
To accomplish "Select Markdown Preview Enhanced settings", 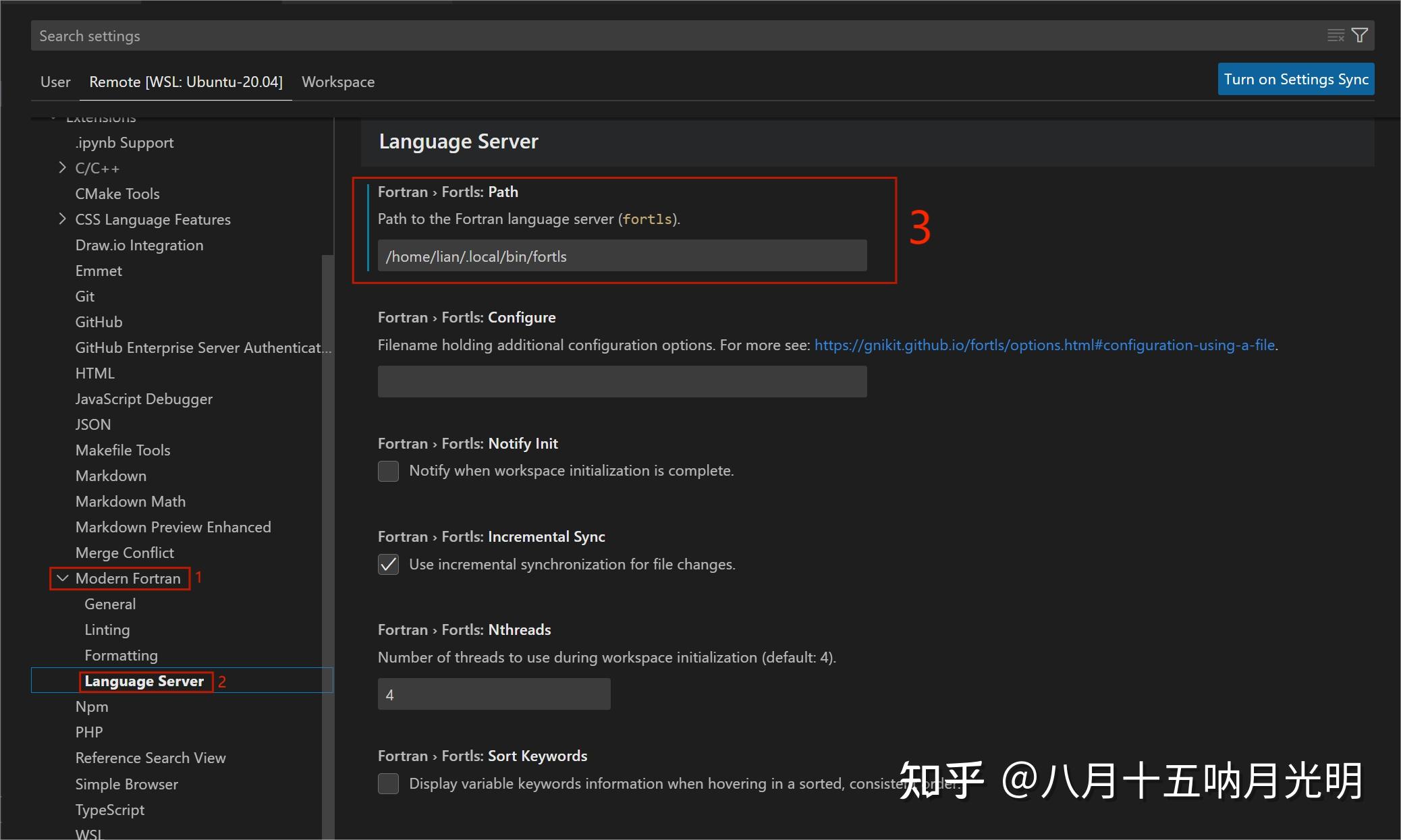I will point(173,526).
